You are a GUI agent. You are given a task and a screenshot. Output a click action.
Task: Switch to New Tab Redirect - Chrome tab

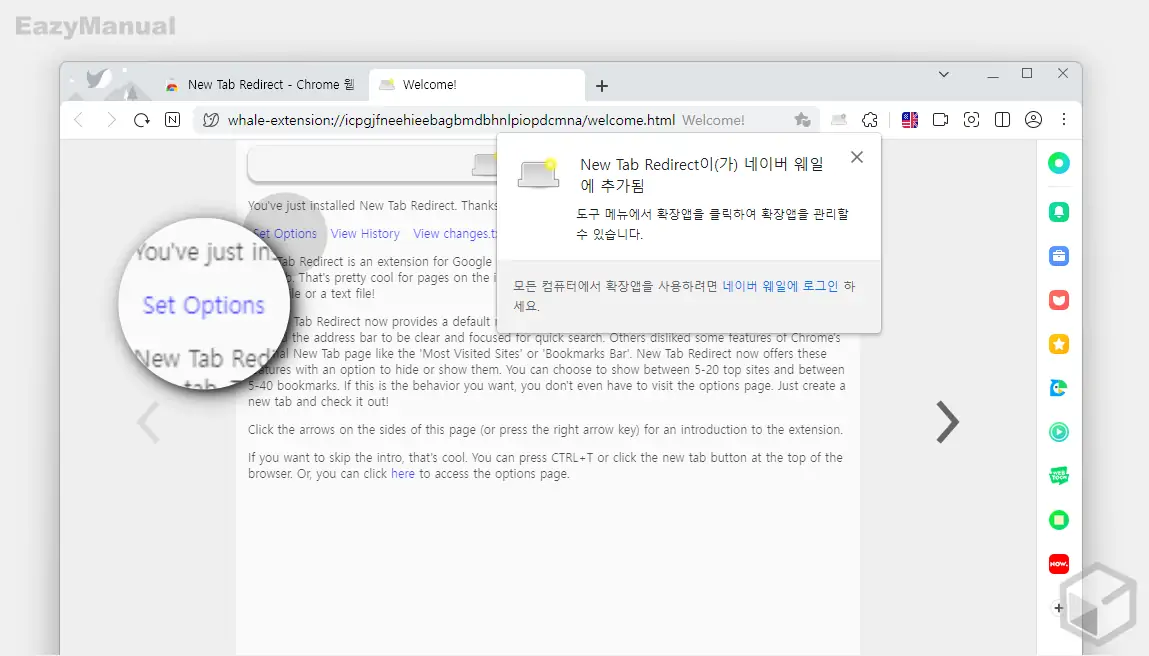tap(261, 85)
